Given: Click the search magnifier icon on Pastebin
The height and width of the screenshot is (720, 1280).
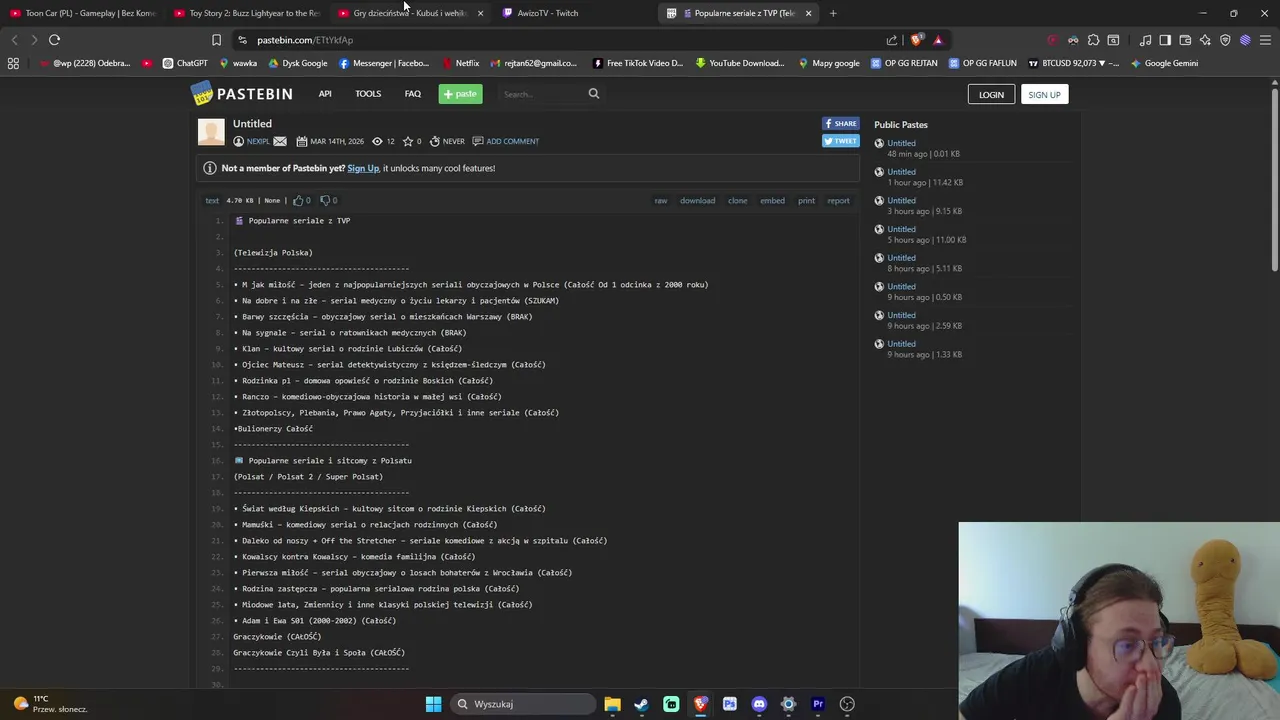Looking at the screenshot, I should [x=594, y=94].
